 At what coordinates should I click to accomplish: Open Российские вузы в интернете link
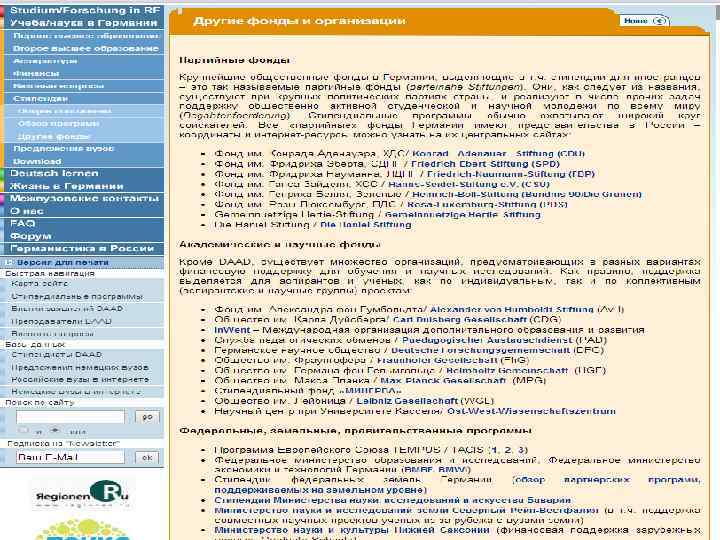click(x=80, y=380)
